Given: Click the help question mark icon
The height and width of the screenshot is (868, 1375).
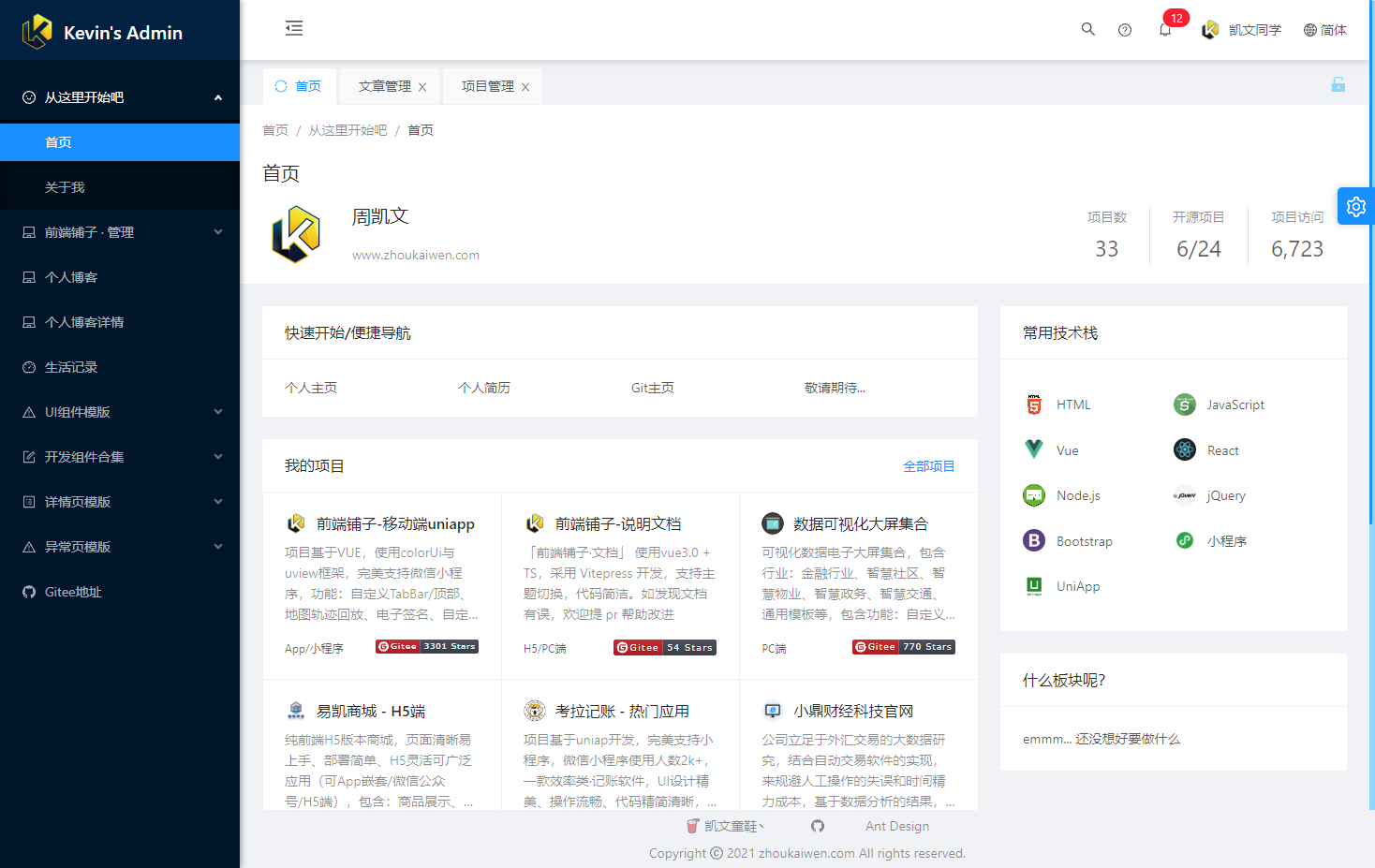Looking at the screenshot, I should tap(1125, 30).
